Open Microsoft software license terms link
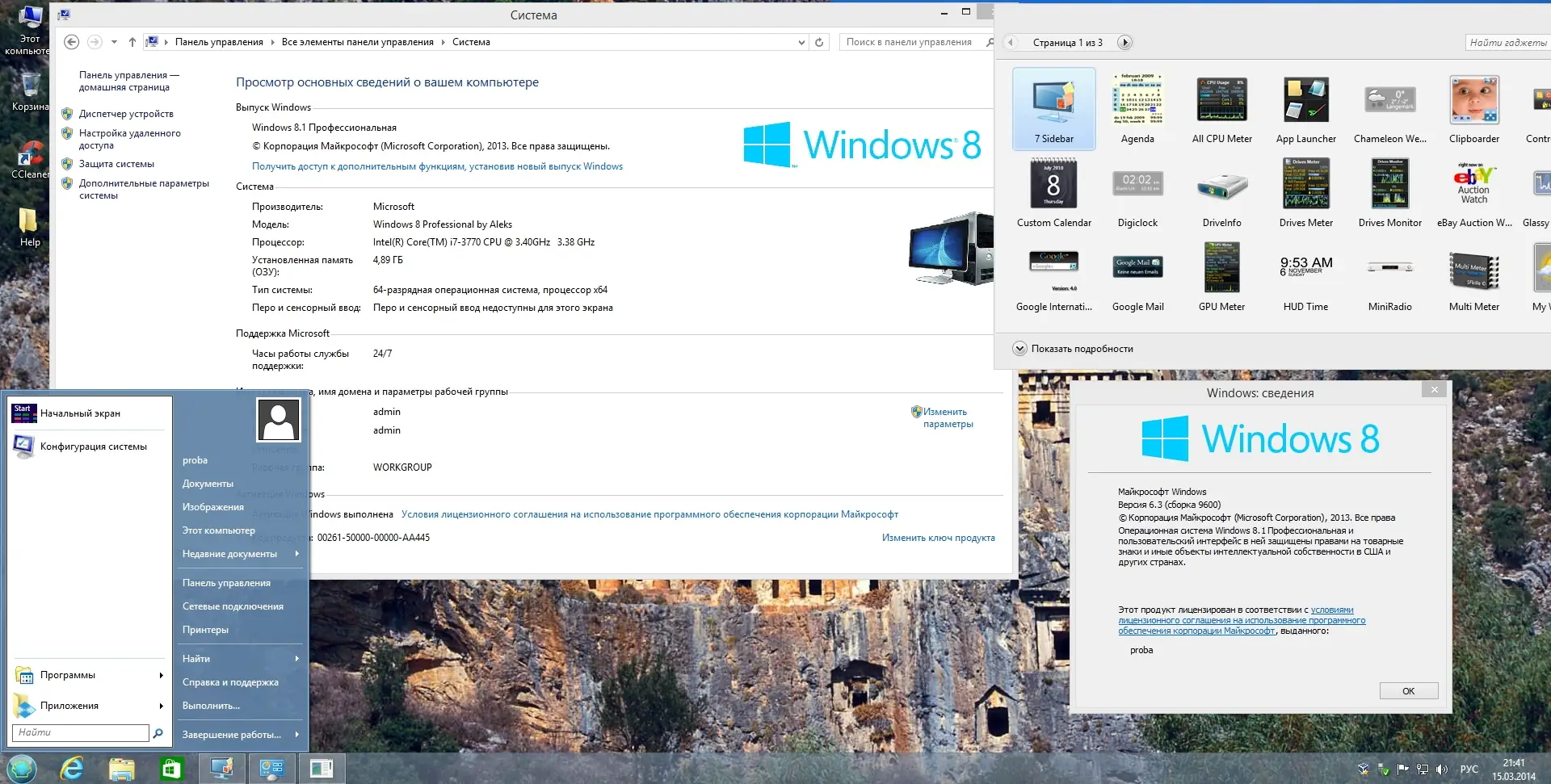Screen dimensions: 1551x784 coord(649,514)
